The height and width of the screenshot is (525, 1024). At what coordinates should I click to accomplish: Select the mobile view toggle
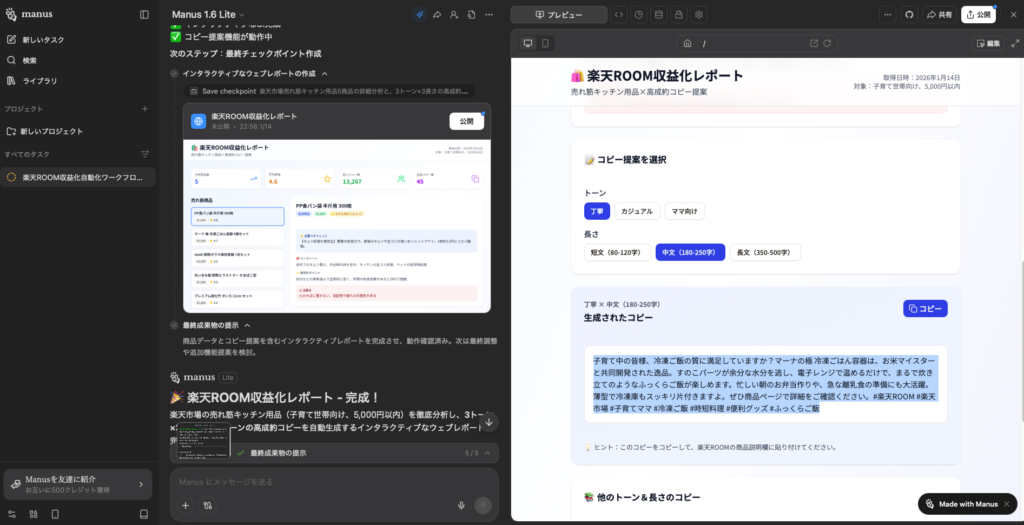[x=545, y=43]
